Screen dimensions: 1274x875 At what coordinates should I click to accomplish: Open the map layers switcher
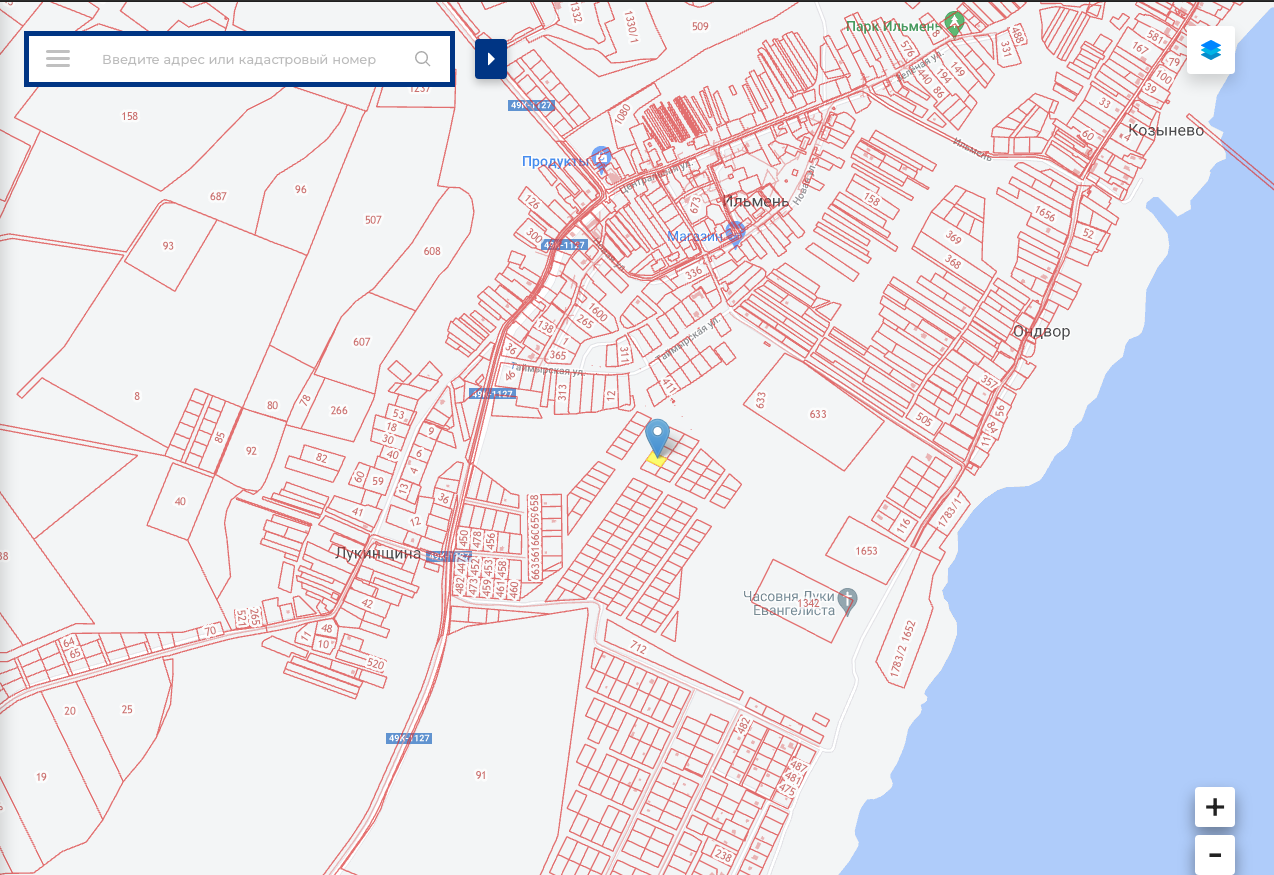(1210, 51)
